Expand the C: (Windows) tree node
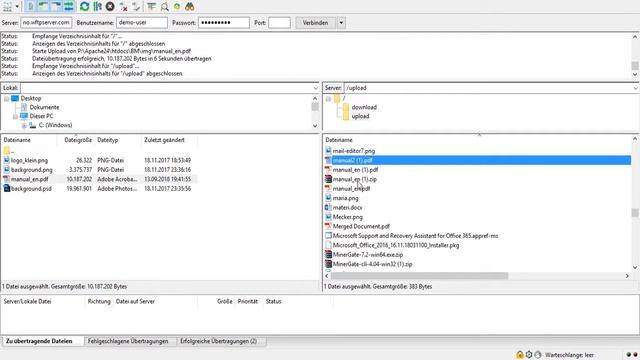Viewport: 640px width, 360px height. pos(24,126)
